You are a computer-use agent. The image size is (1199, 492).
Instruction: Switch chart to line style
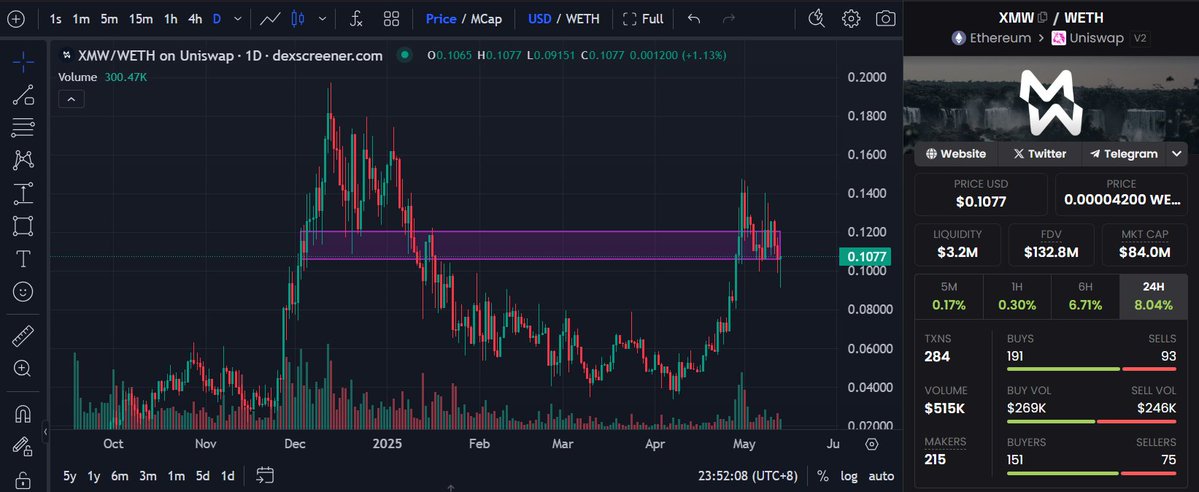[x=270, y=19]
